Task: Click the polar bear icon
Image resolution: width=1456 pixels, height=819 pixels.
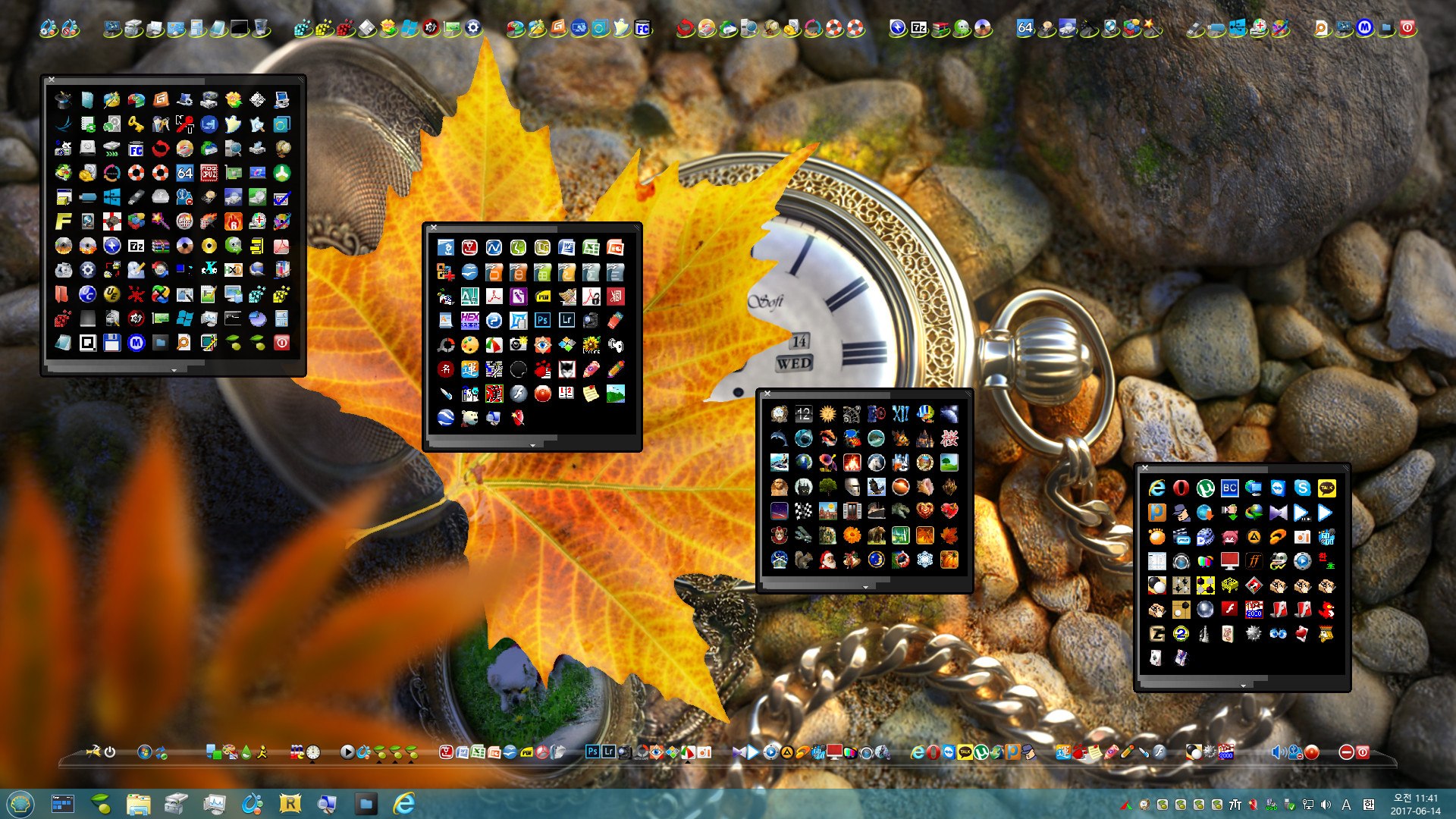Action: point(469,417)
